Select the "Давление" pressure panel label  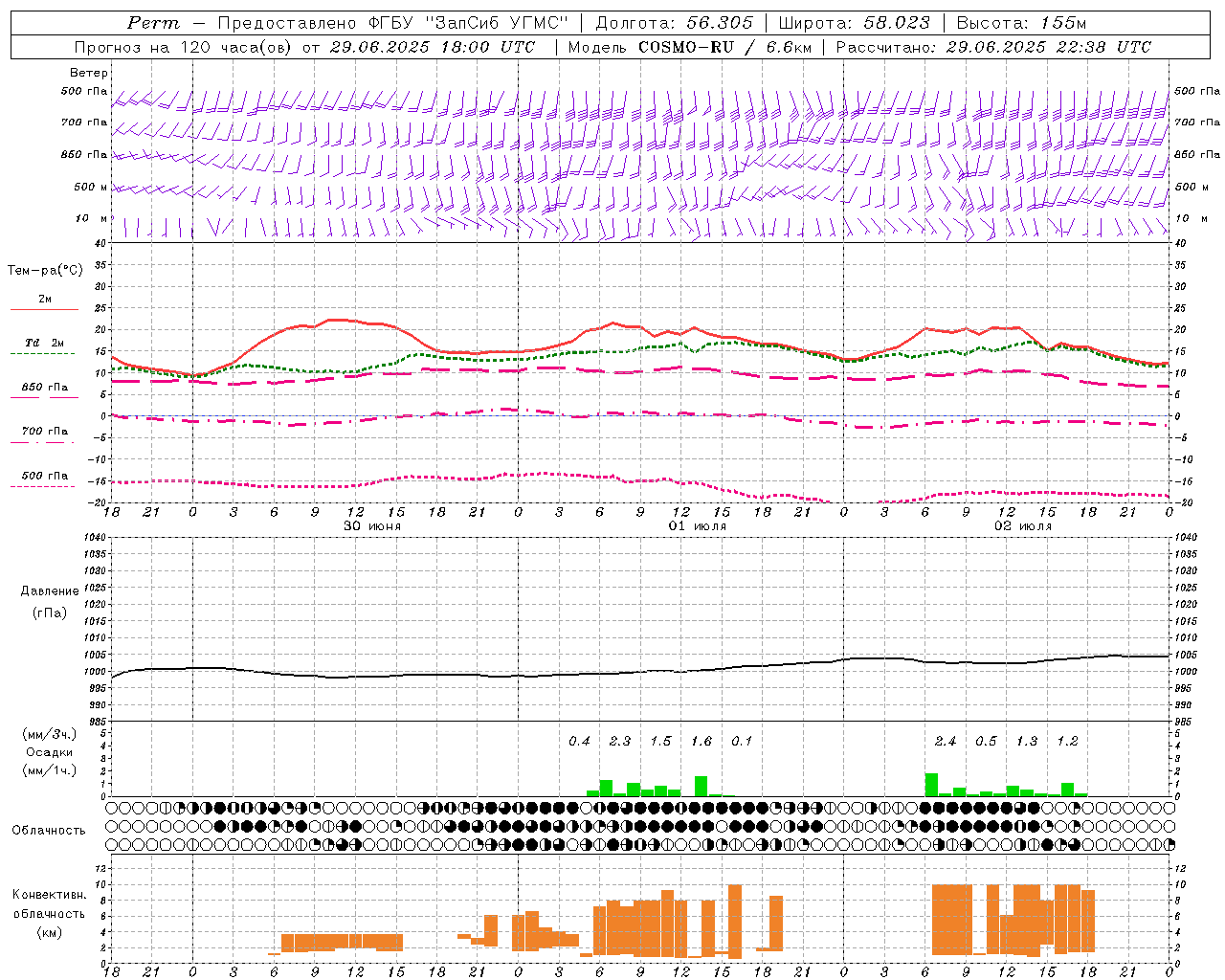point(50,591)
